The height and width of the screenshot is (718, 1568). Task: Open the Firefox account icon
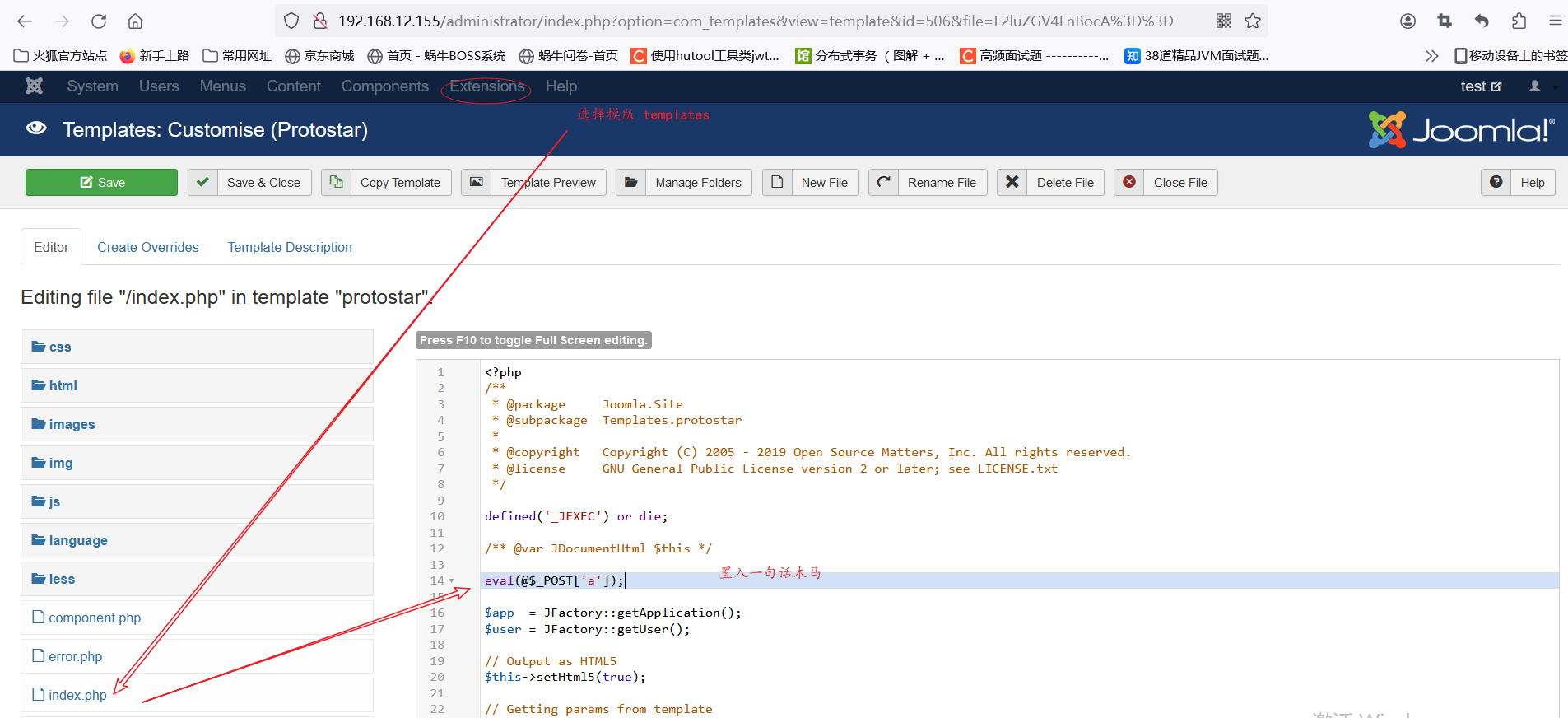(x=1407, y=21)
